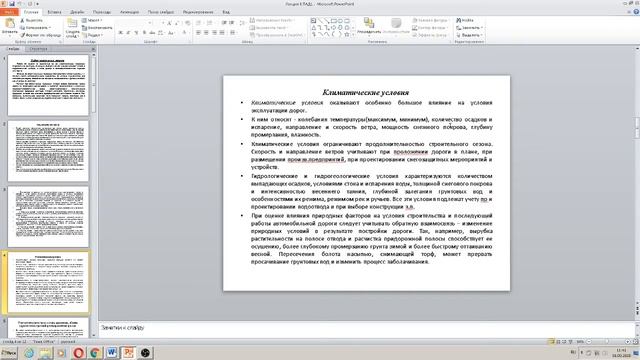Viewport: 640px width, 360px height.
Task: Toggle Bold formatting in Font group
Action: coord(120,33)
